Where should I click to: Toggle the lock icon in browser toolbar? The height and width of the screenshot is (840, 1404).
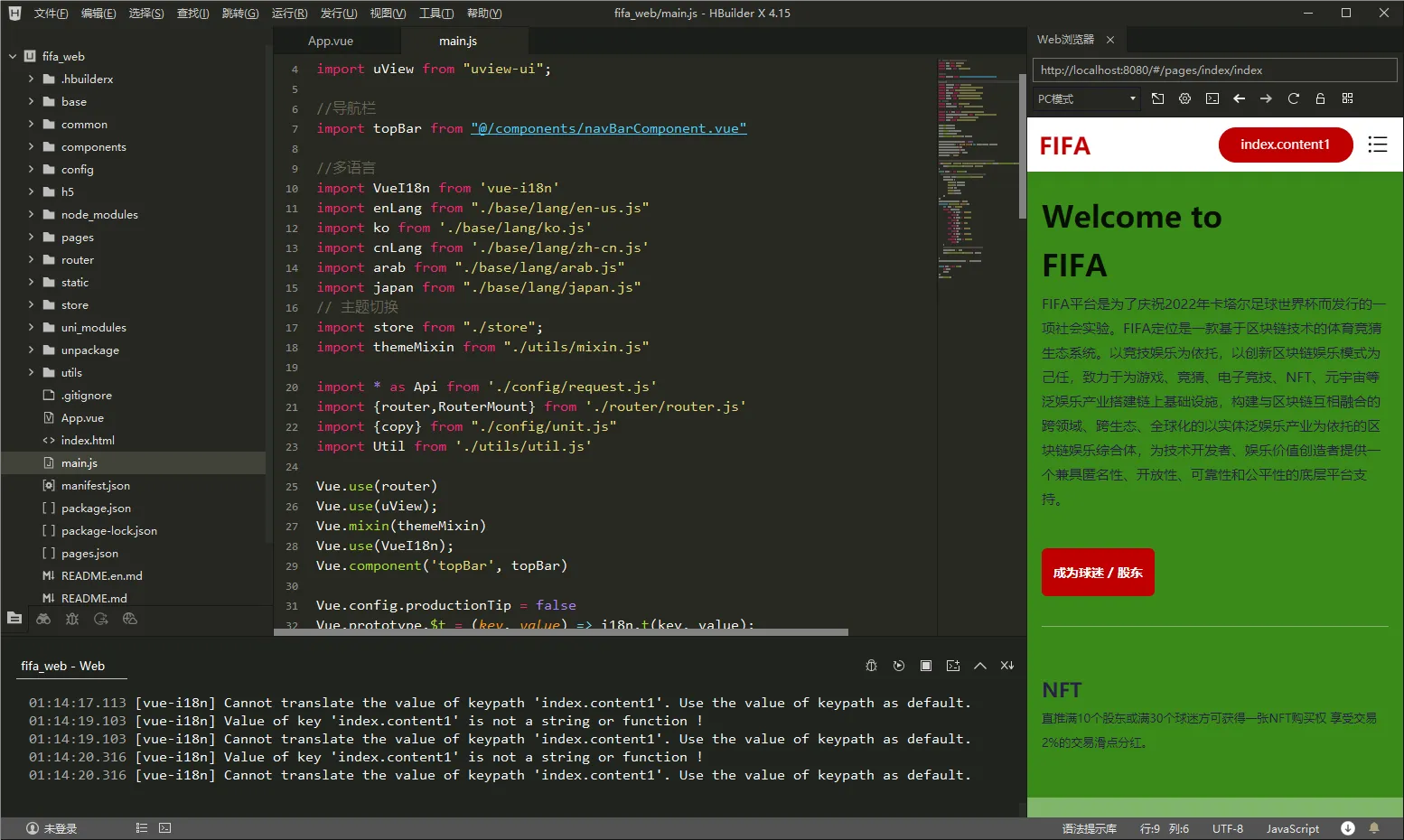point(1320,98)
